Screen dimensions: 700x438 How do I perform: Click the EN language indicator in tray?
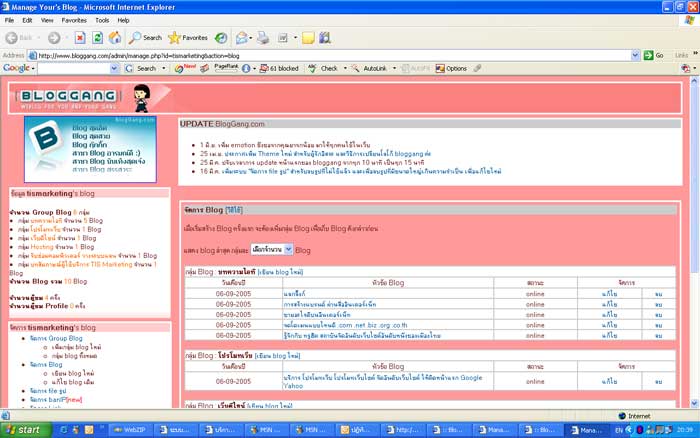click(618, 430)
